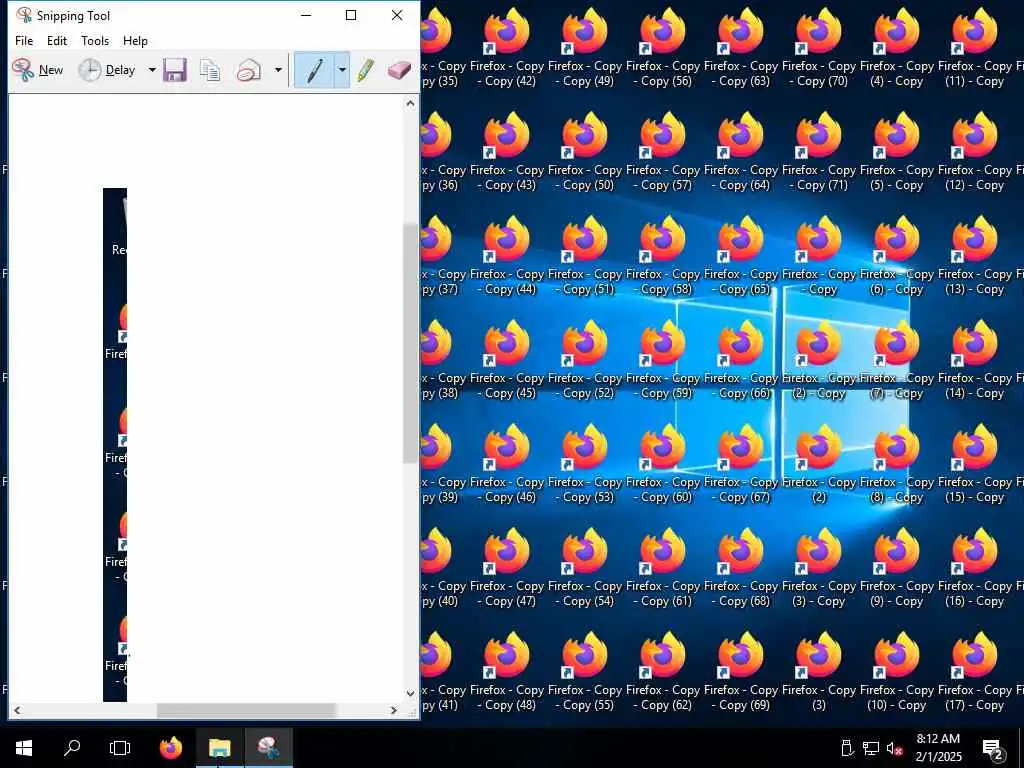Save the snip using the floppy icon
Viewport: 1024px width, 768px height.
(x=175, y=70)
